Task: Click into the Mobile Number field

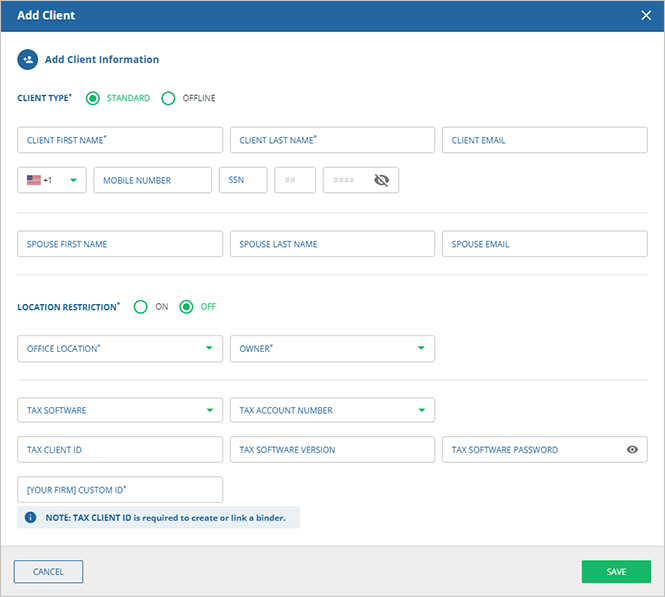Action: [x=152, y=180]
